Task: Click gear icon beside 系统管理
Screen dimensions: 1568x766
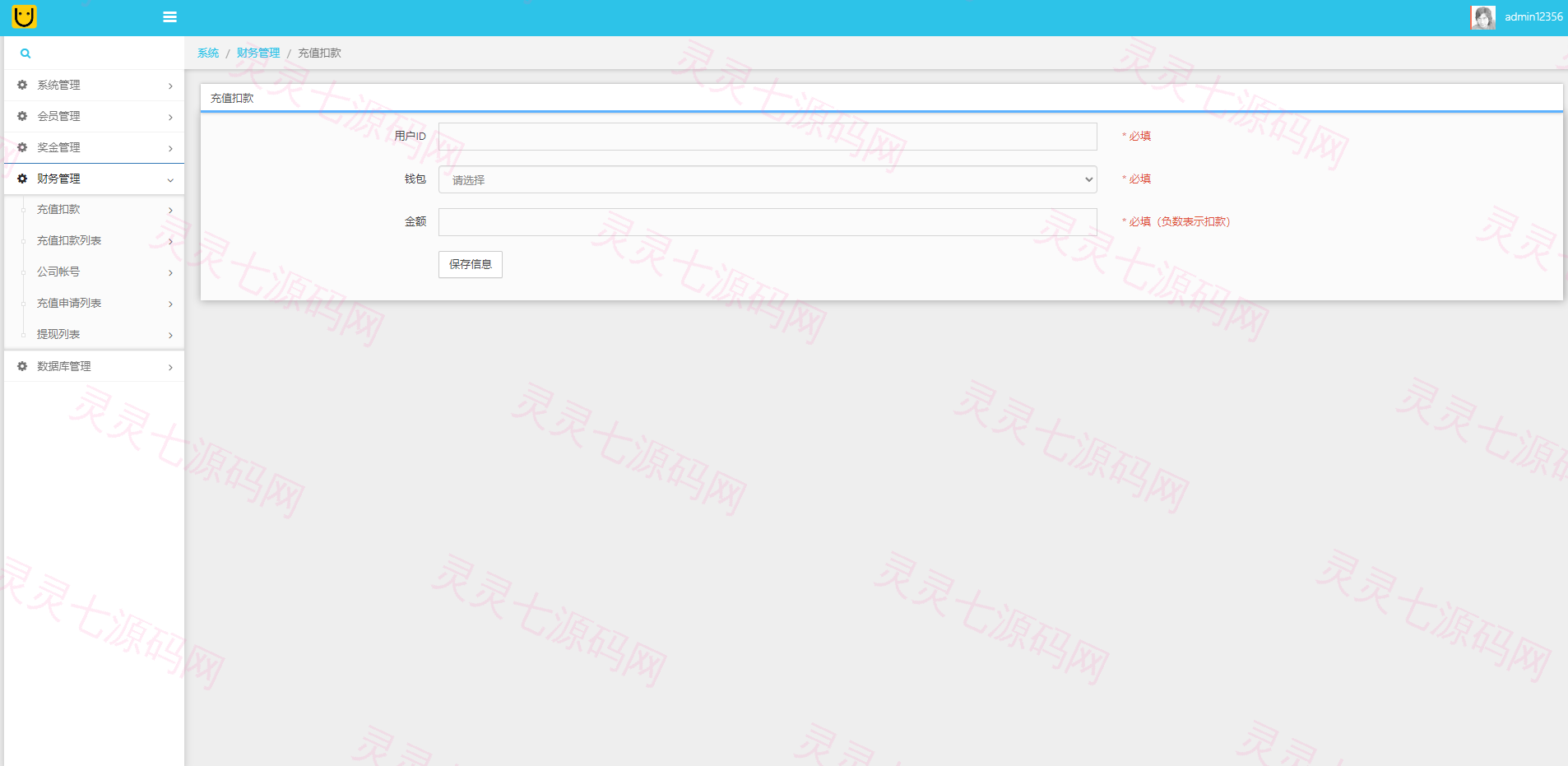Action: [x=22, y=85]
